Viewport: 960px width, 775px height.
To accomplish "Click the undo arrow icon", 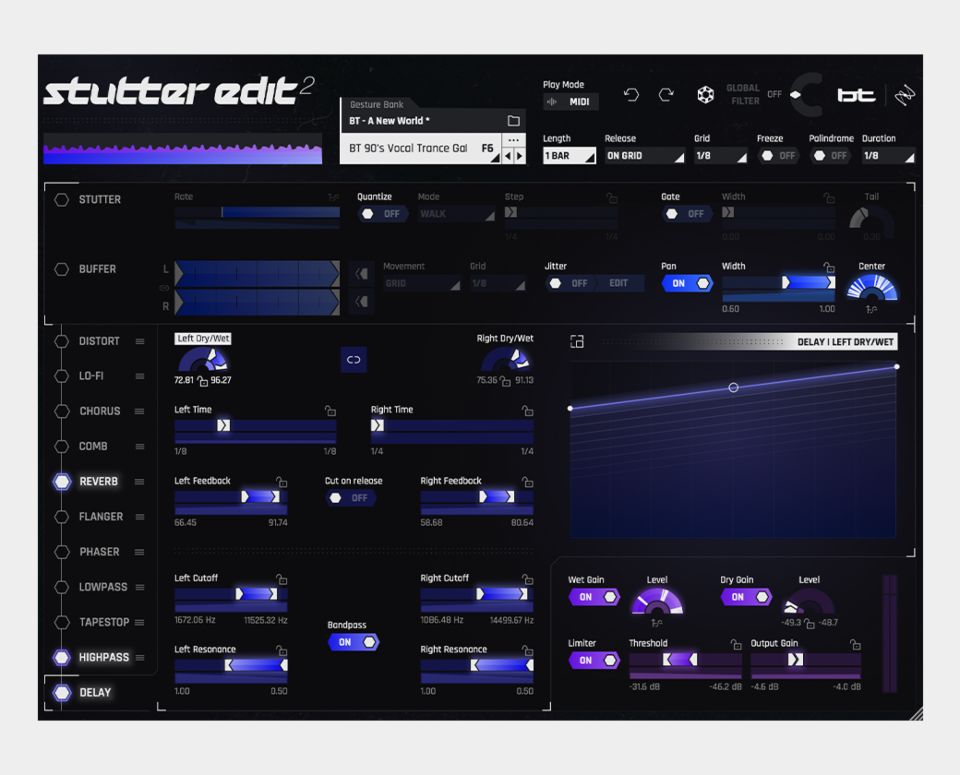I will click(631, 95).
